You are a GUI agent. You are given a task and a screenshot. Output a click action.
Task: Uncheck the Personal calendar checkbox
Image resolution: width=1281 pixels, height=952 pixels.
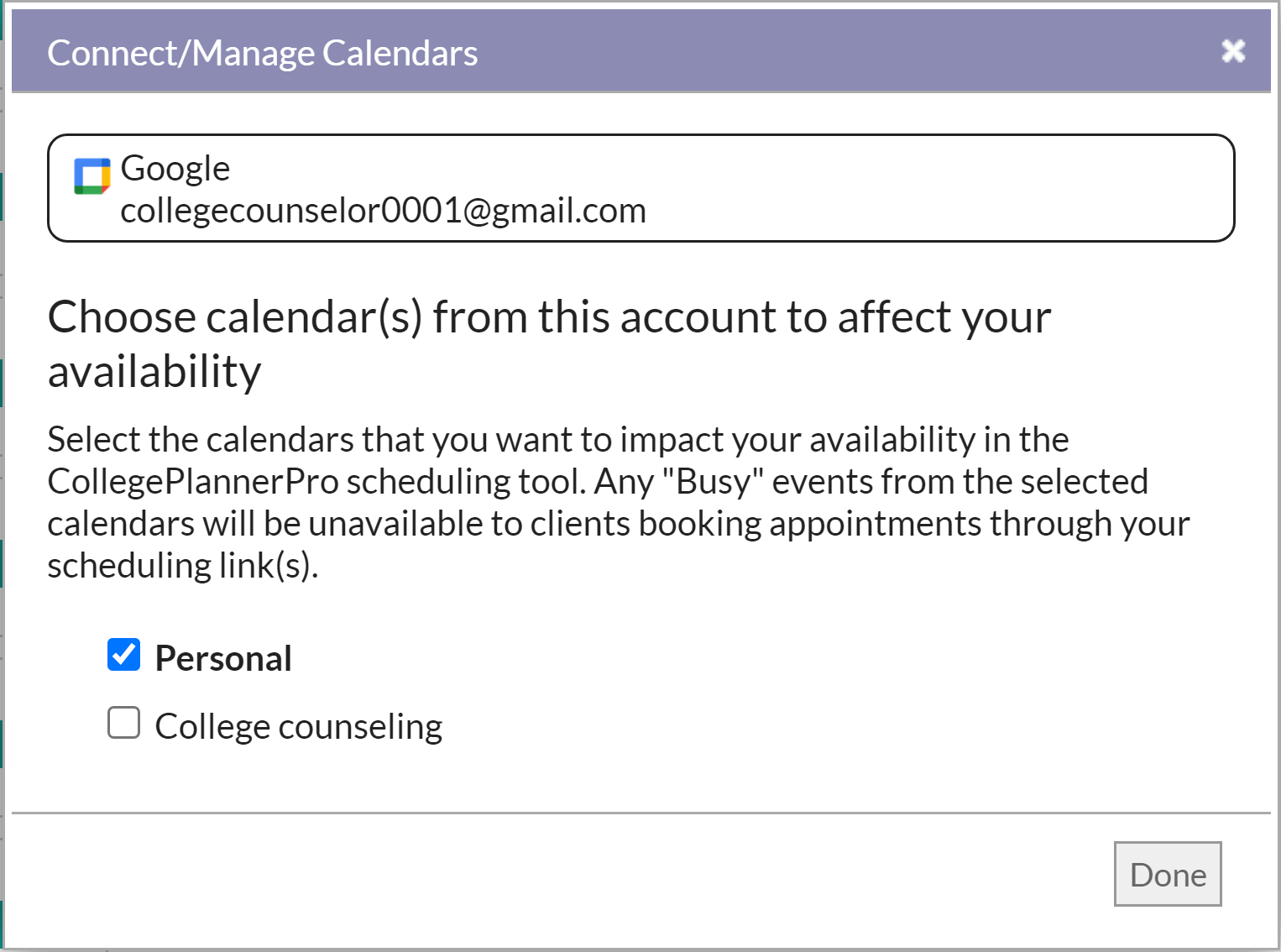(123, 655)
